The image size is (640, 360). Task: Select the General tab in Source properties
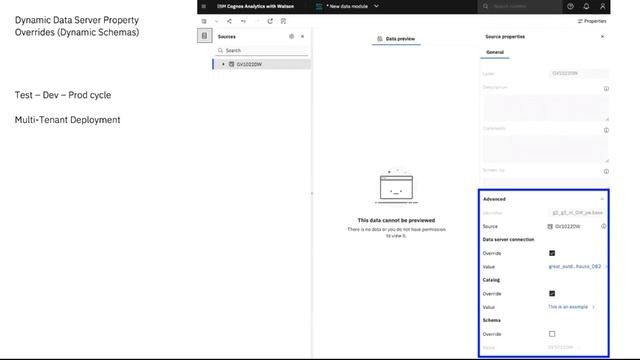pyautogui.click(x=495, y=52)
